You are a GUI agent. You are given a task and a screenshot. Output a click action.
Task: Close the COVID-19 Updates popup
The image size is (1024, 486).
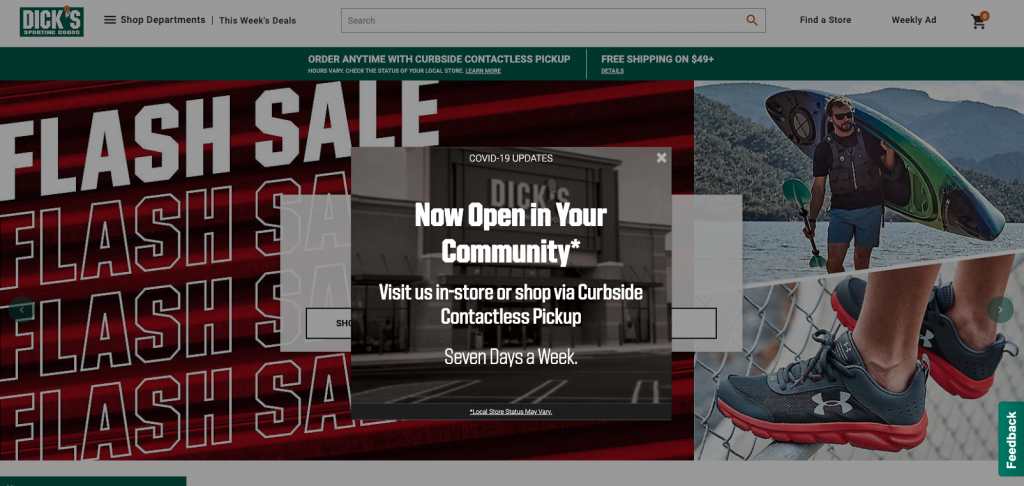click(662, 157)
